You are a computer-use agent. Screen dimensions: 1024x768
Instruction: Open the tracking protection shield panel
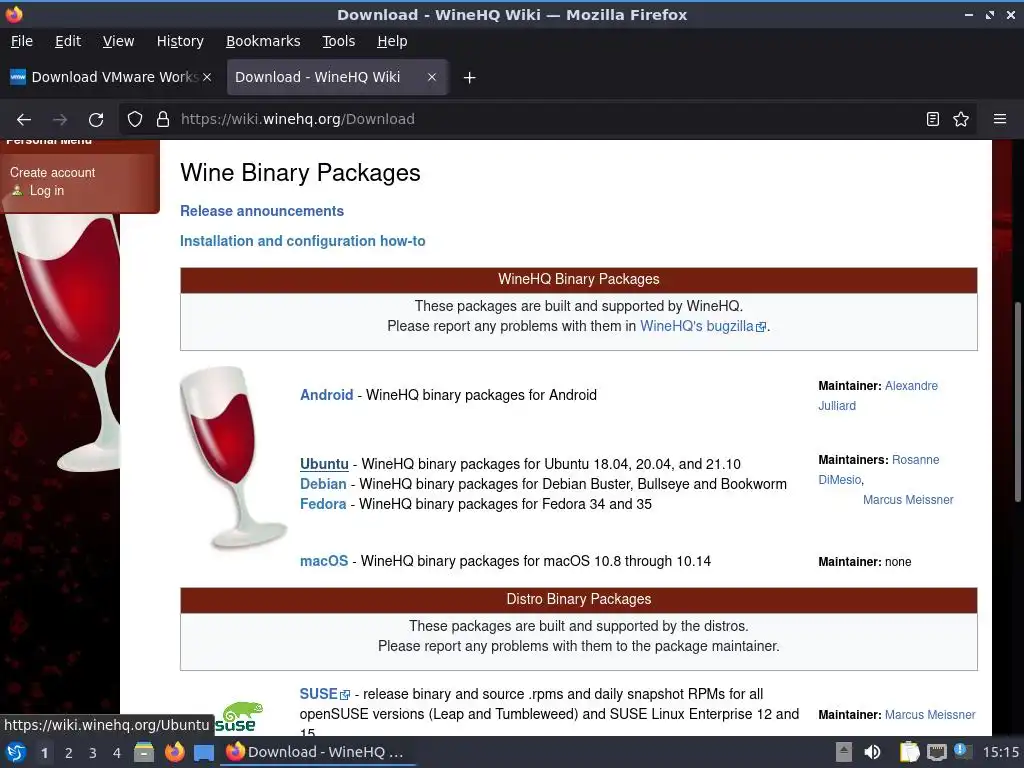pos(135,119)
